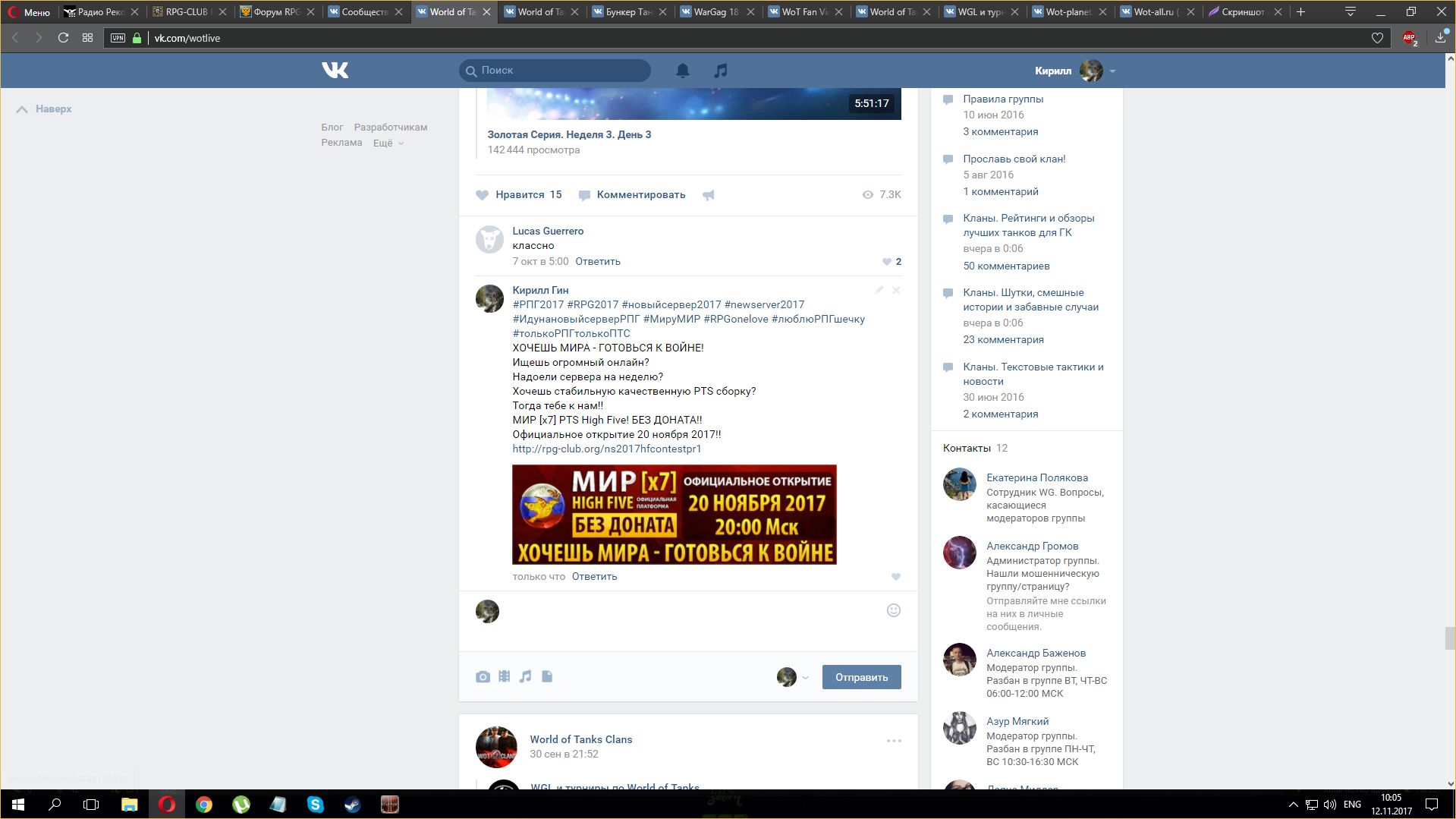Attach a video with the film icon

pos(504,676)
